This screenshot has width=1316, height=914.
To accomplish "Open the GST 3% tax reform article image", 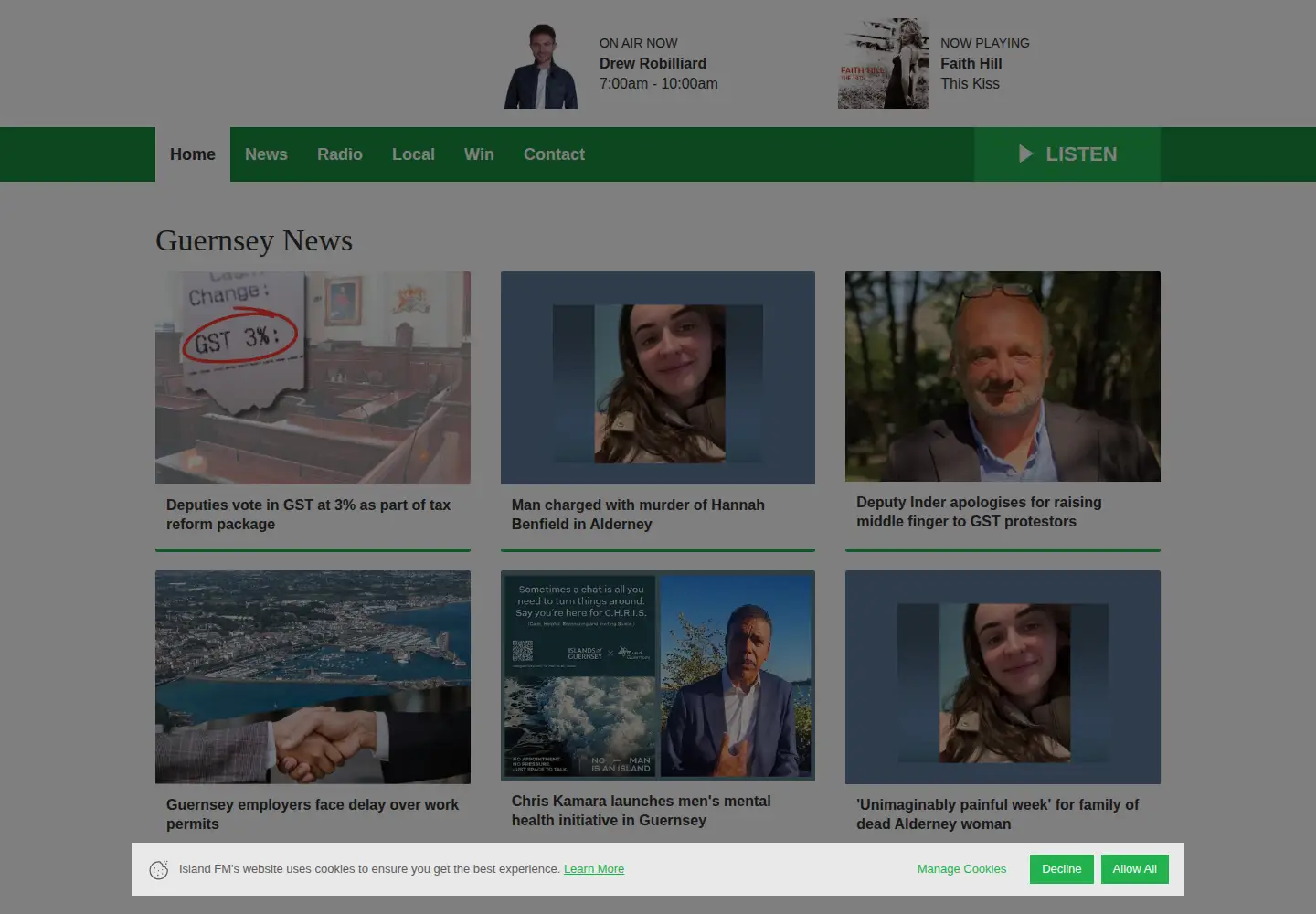I will pos(313,377).
